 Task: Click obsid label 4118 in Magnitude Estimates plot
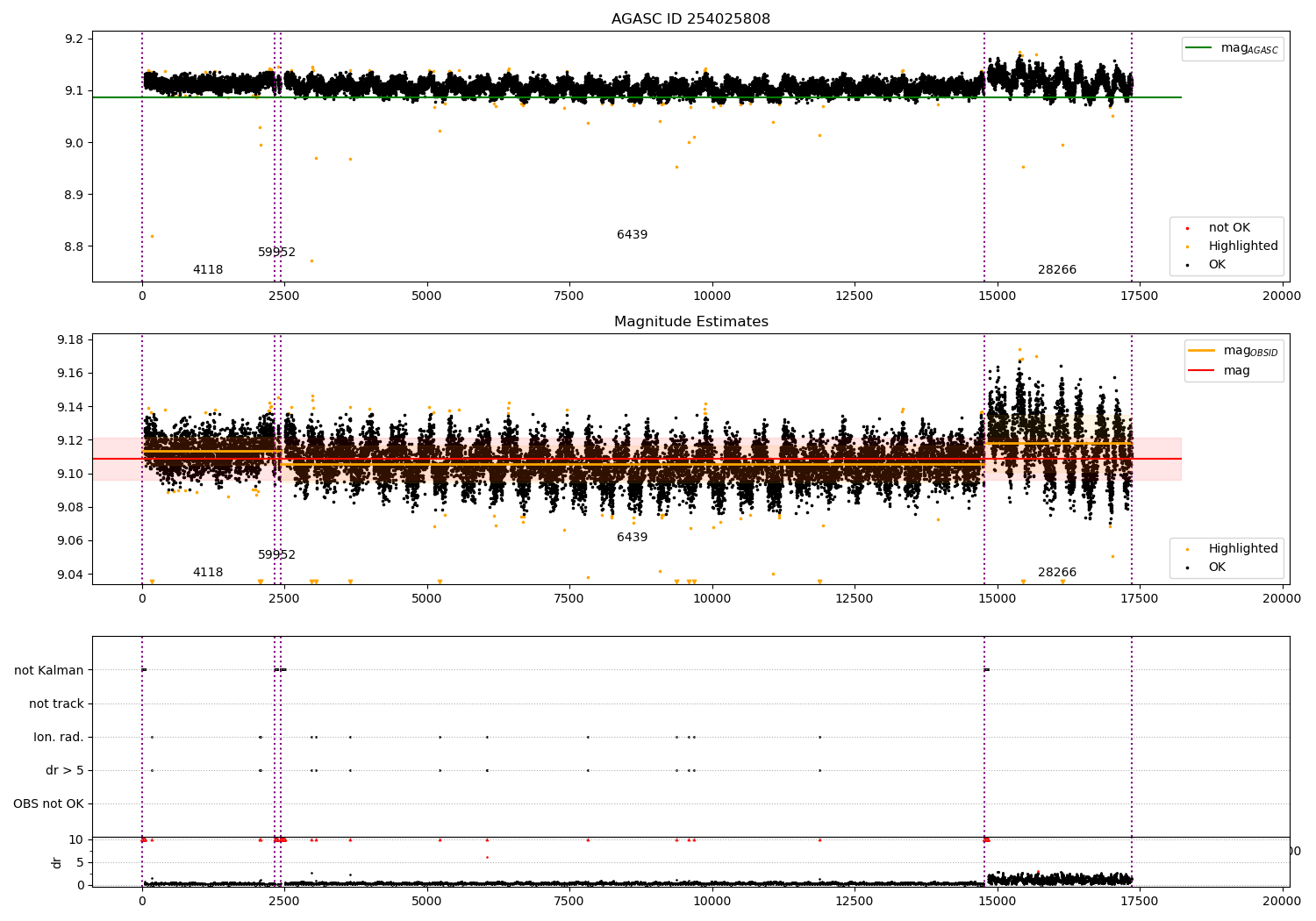click(x=208, y=573)
